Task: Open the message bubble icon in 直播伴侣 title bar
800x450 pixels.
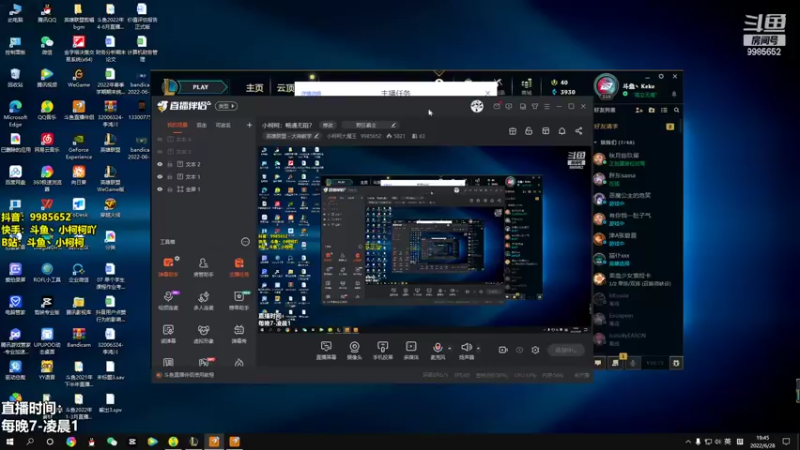Action: pos(509,106)
